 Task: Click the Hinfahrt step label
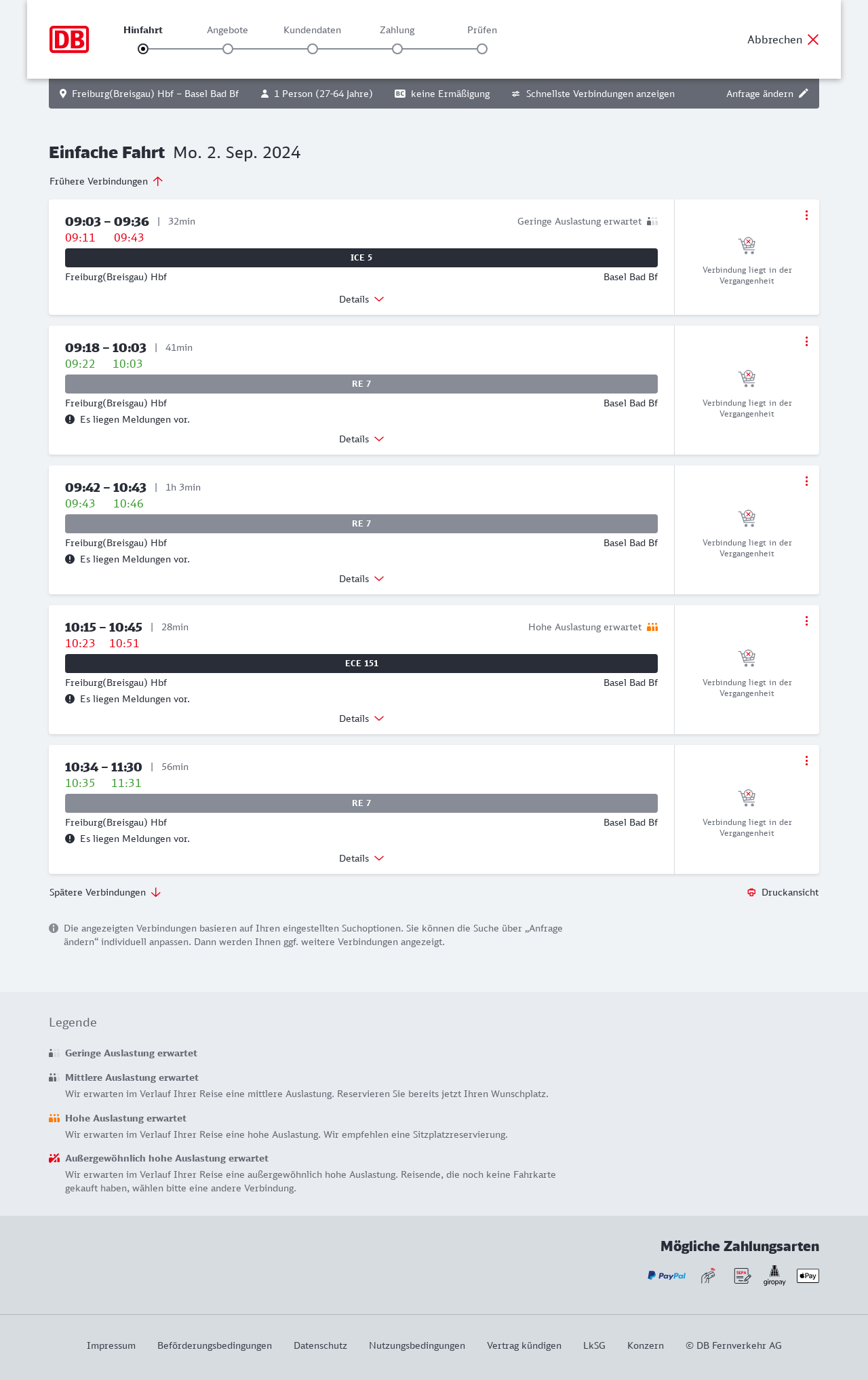[x=143, y=30]
